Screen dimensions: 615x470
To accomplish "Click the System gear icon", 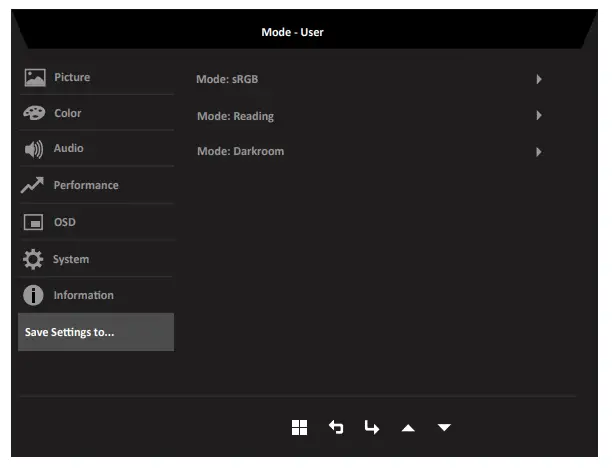I will [x=33, y=259].
